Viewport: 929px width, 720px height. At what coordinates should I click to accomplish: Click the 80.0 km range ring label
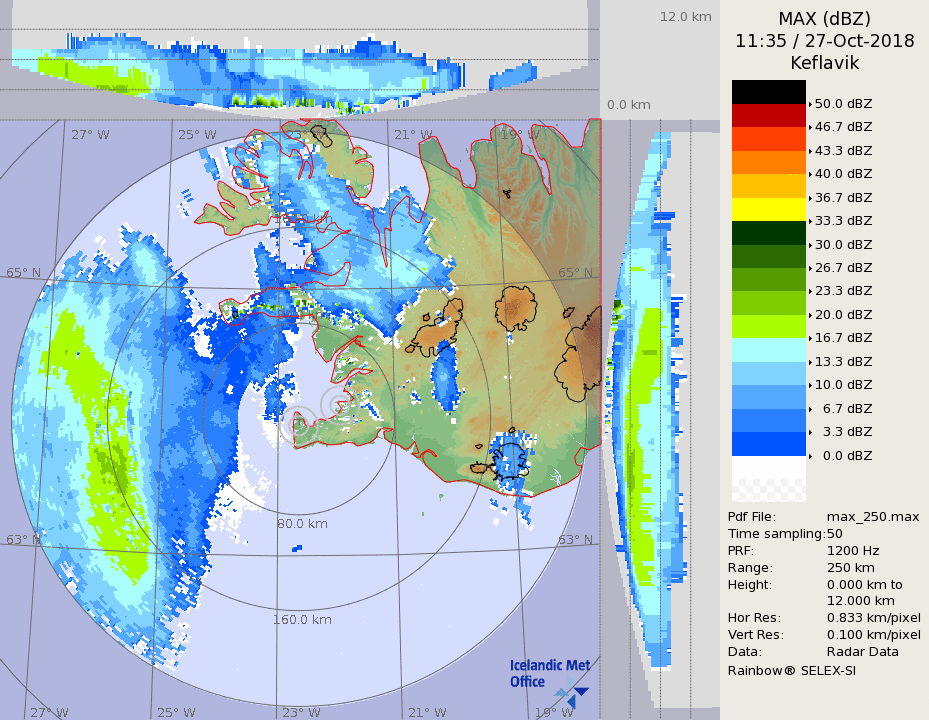point(302,523)
